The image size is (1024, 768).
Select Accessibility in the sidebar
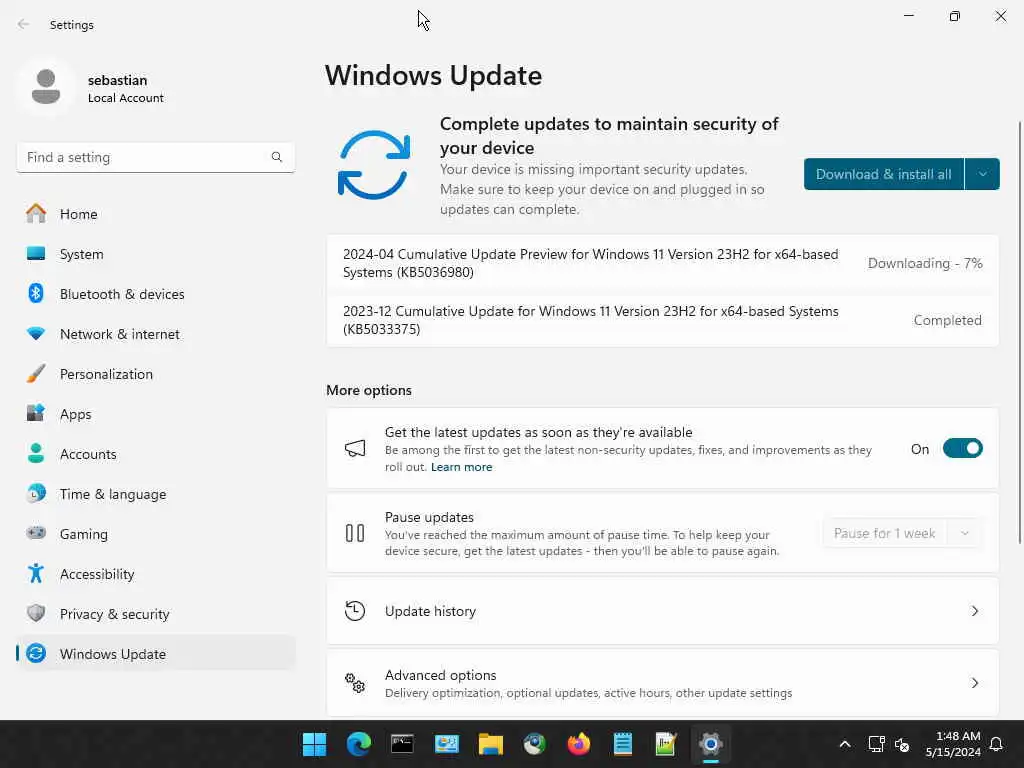coord(155,573)
